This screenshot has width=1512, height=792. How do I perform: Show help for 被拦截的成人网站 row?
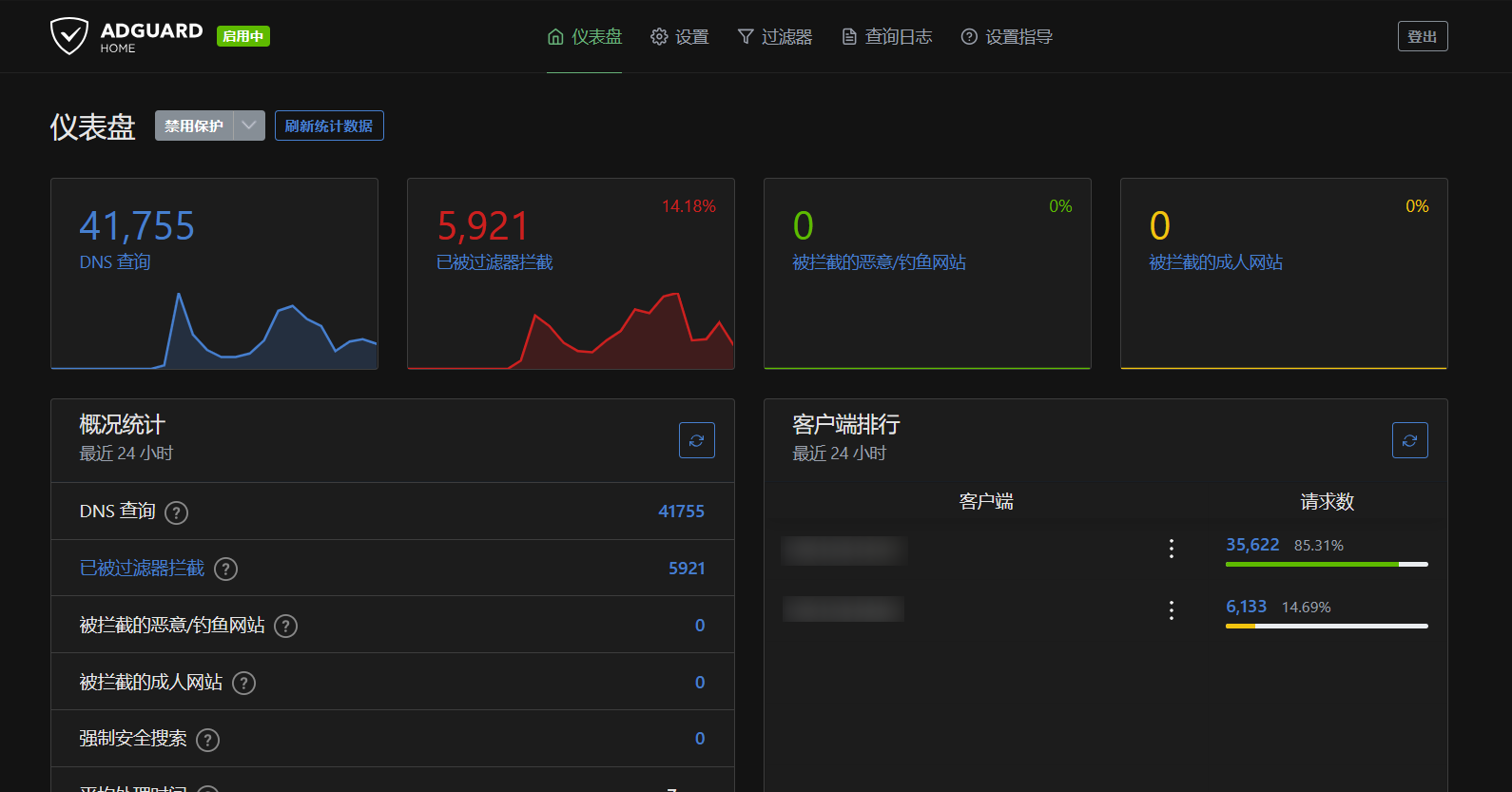point(243,684)
